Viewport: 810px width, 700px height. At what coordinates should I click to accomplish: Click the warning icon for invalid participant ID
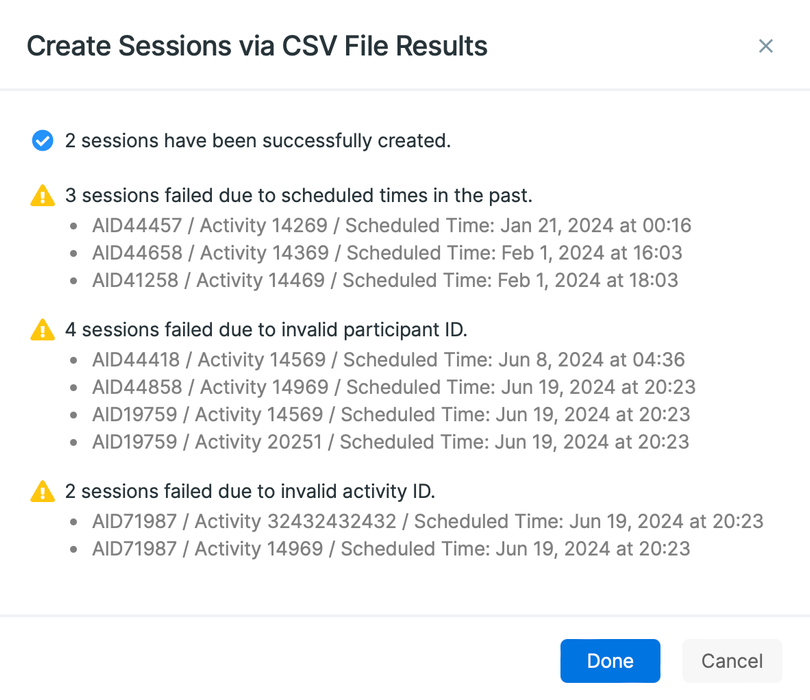tap(41, 330)
